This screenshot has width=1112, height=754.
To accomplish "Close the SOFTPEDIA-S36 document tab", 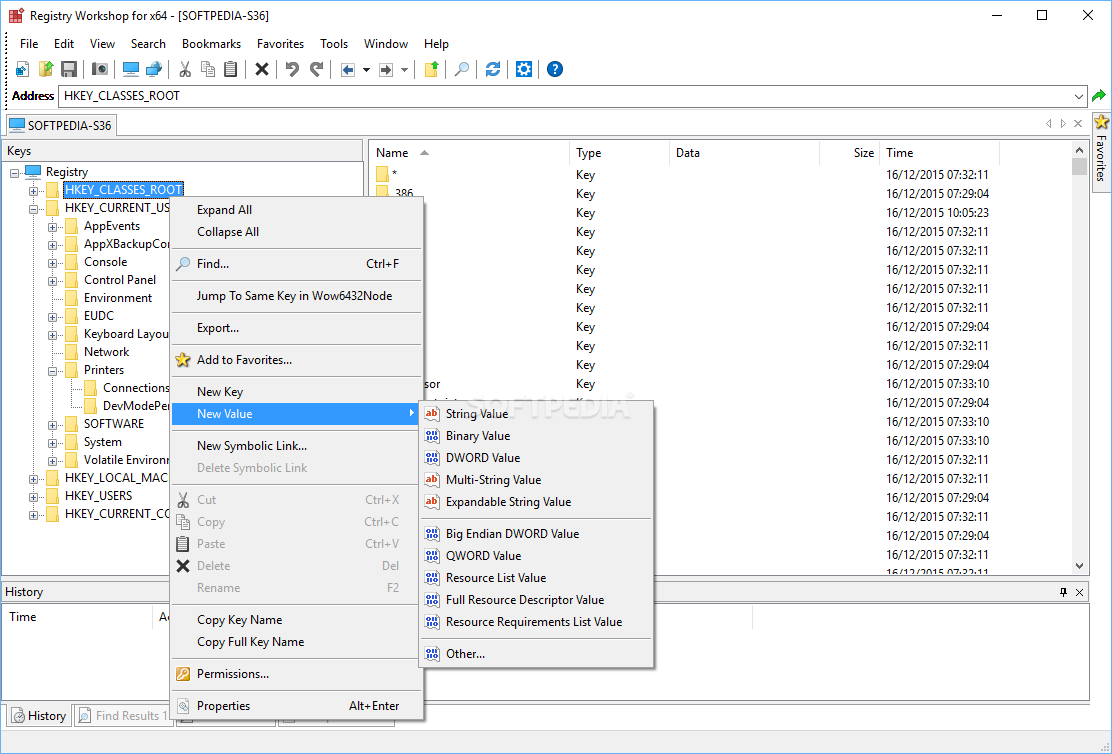I will (1078, 123).
